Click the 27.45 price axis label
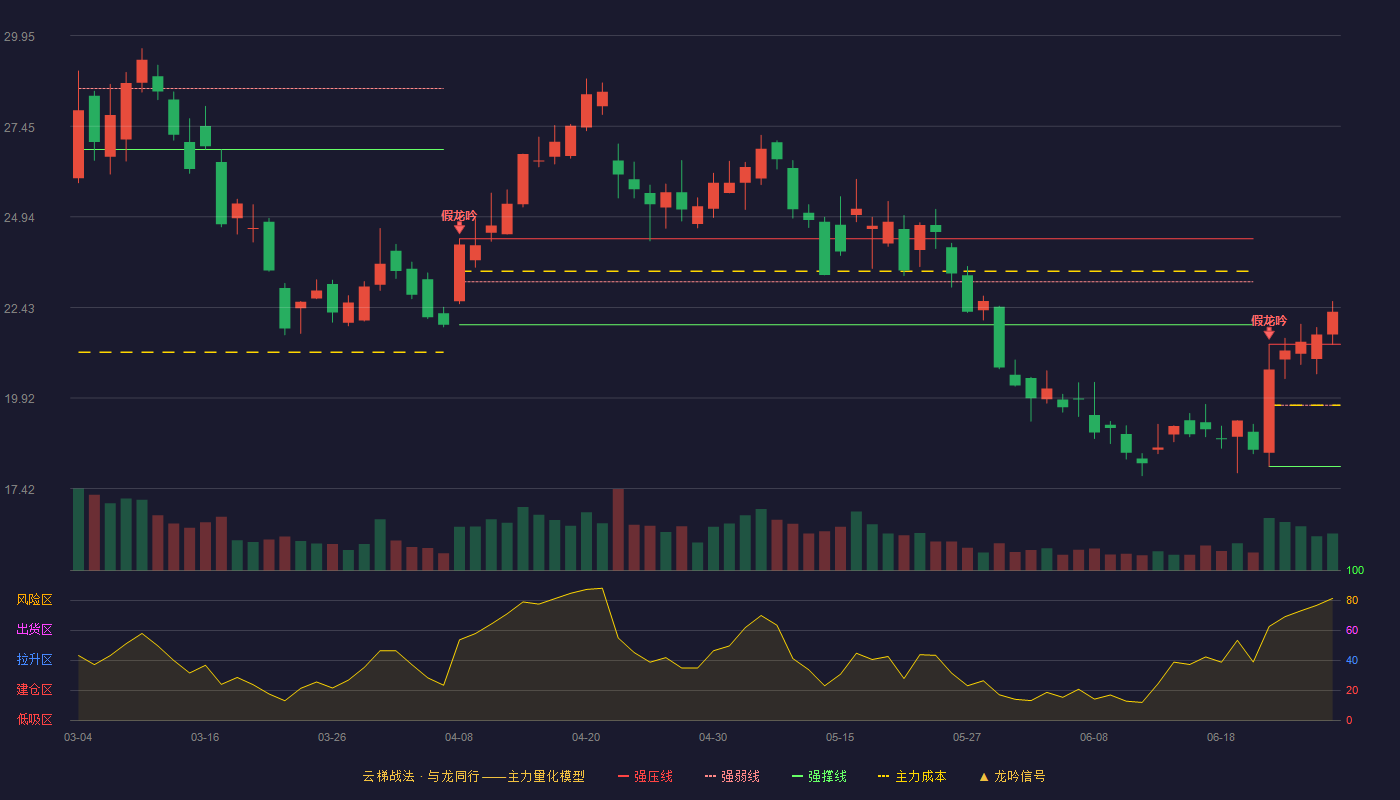The image size is (1400, 800). [19, 128]
